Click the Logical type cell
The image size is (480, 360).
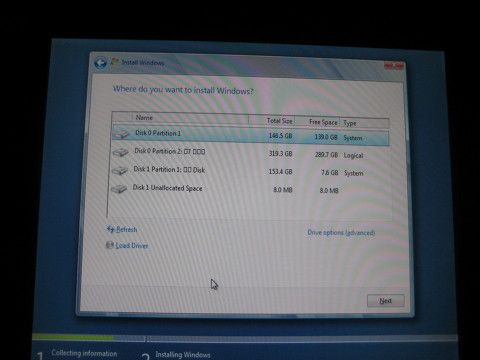click(353, 156)
